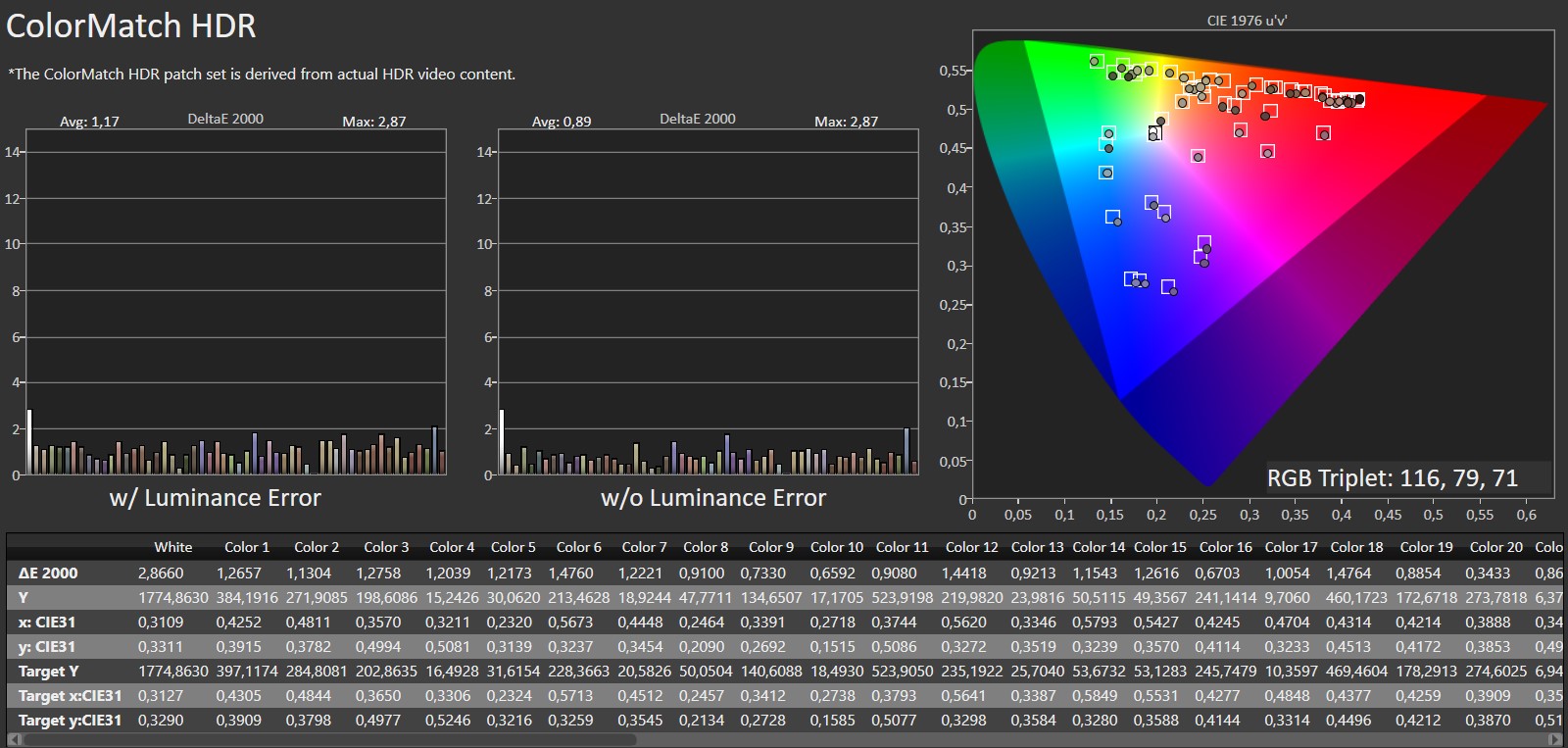This screenshot has height=748, width=1568.
Task: Click Avg: 0,89 above the right chart
Action: [x=562, y=122]
